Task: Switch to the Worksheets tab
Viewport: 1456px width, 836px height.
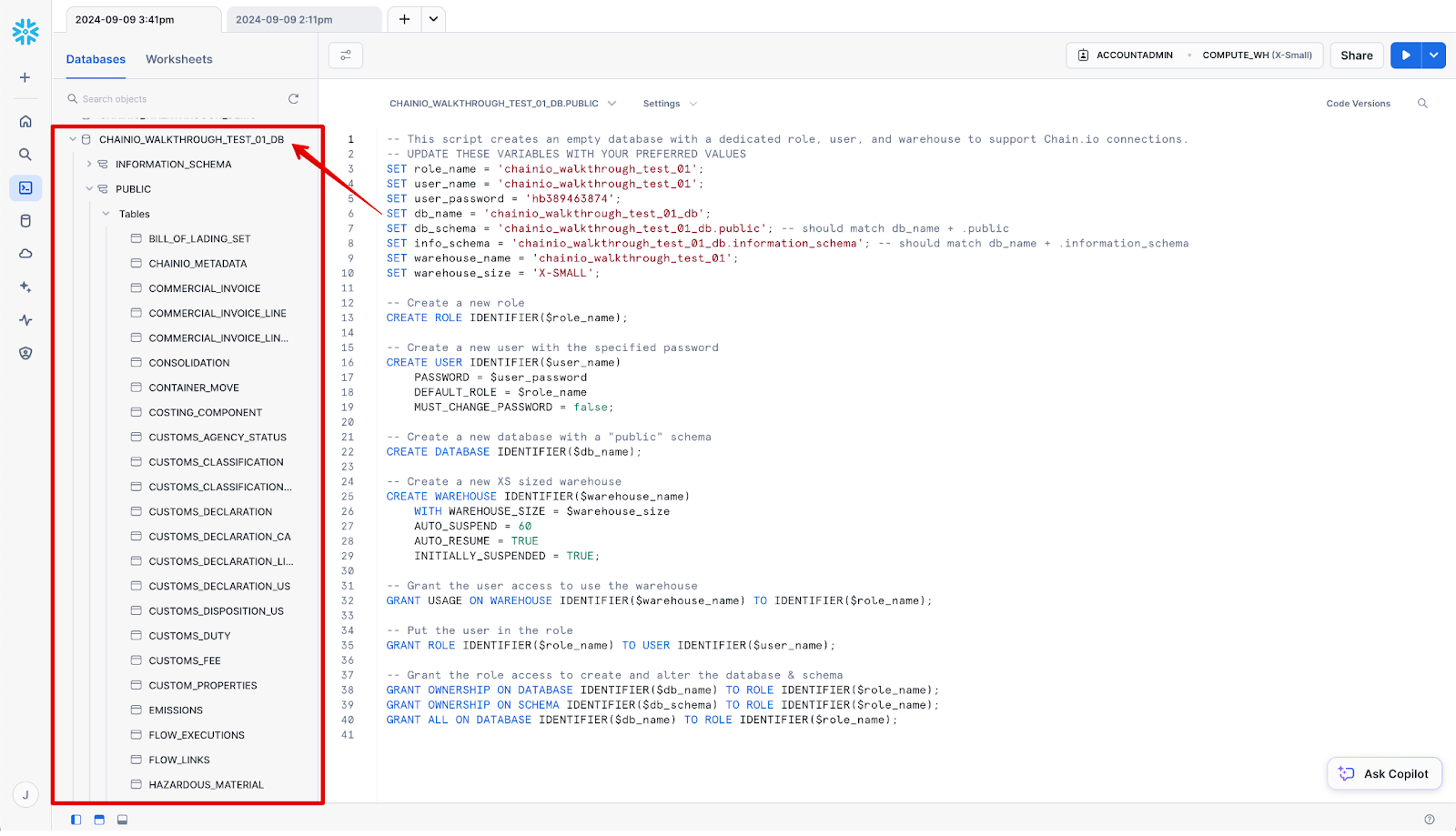Action: pos(179,59)
